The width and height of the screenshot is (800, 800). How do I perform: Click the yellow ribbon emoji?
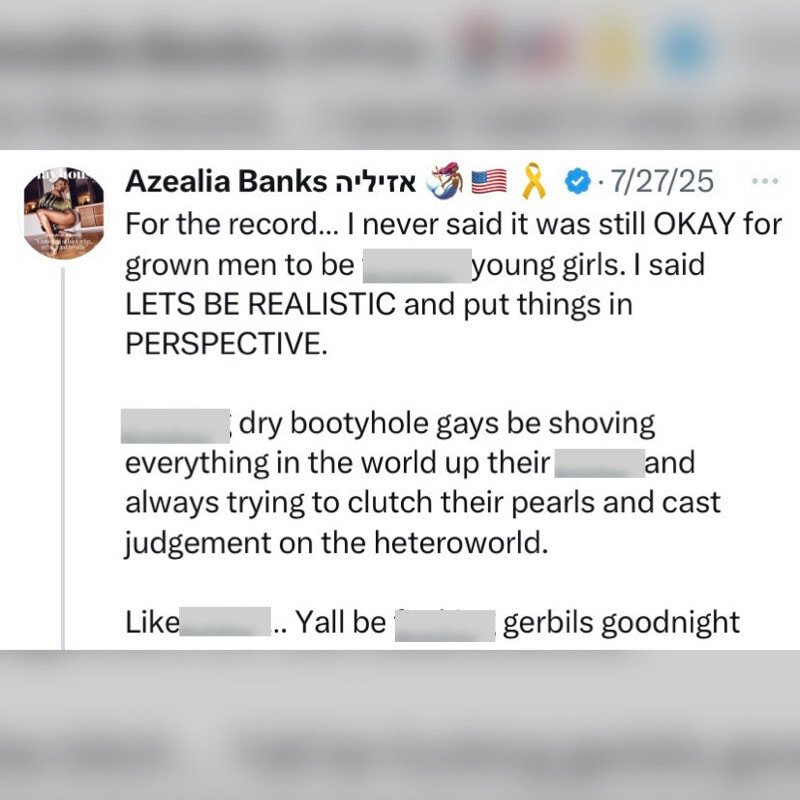[534, 181]
